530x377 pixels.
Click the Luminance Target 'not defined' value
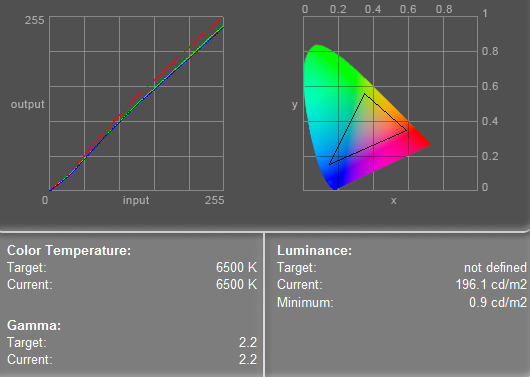tap(495, 267)
